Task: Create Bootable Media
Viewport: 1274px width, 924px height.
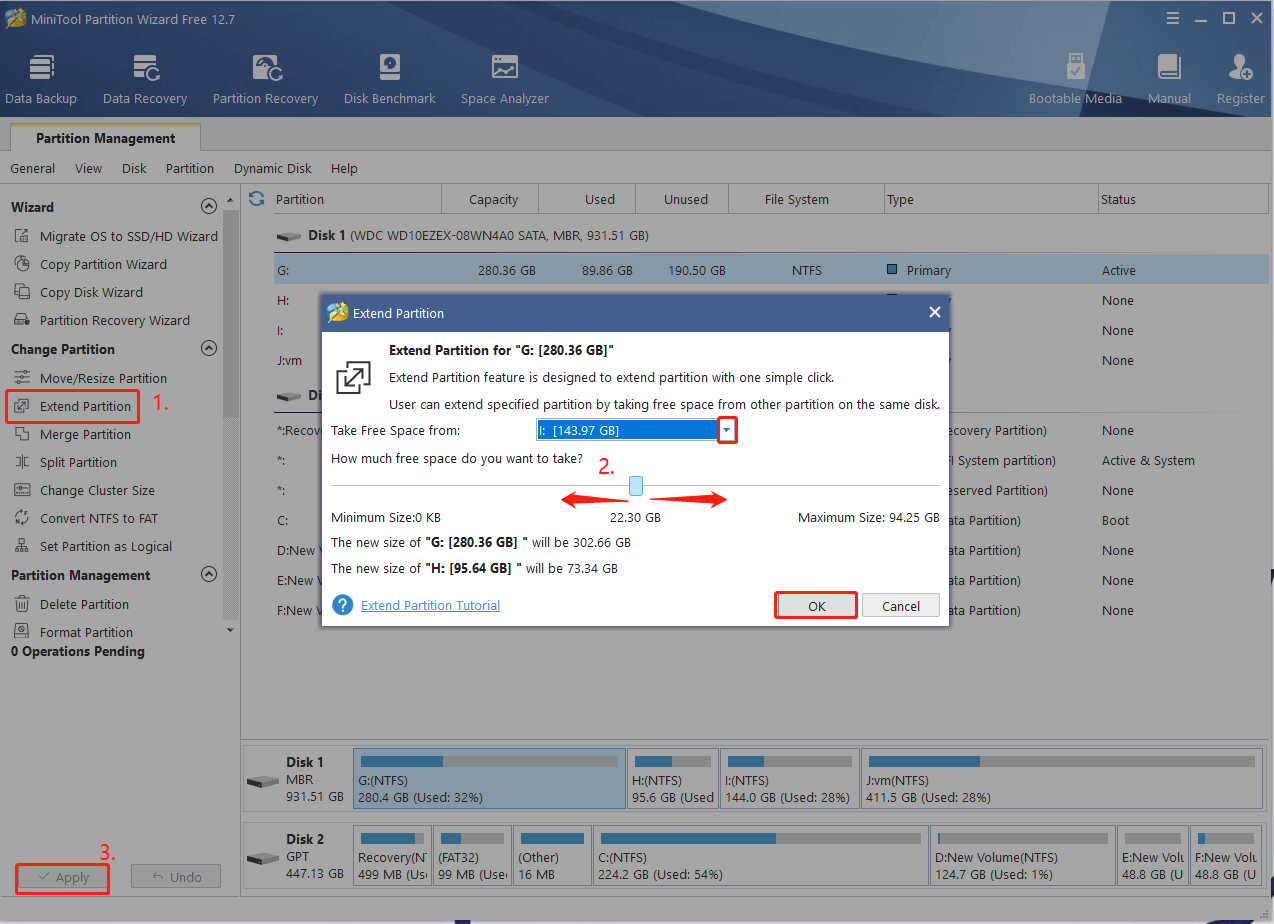Action: (1075, 79)
